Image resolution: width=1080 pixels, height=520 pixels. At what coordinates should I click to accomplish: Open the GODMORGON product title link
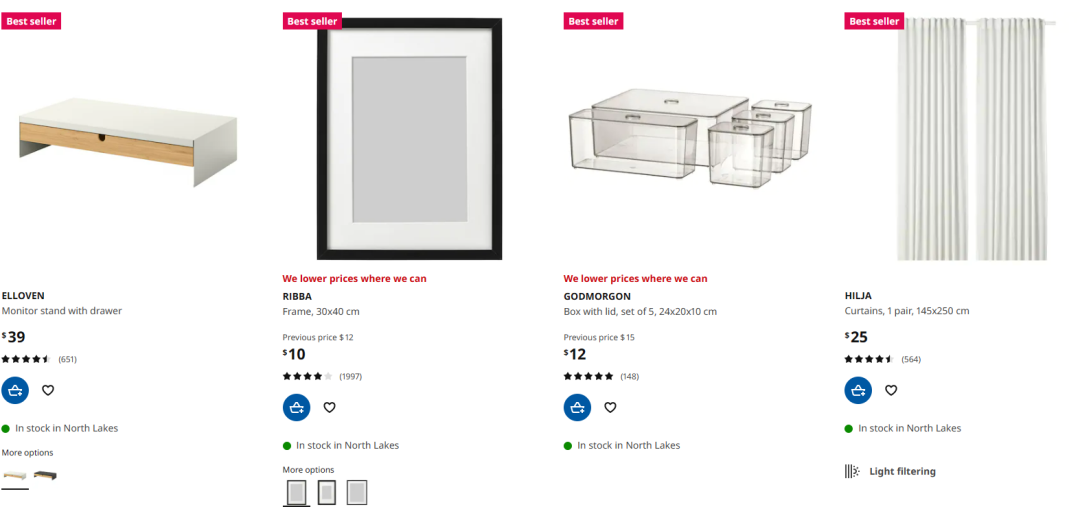597,296
